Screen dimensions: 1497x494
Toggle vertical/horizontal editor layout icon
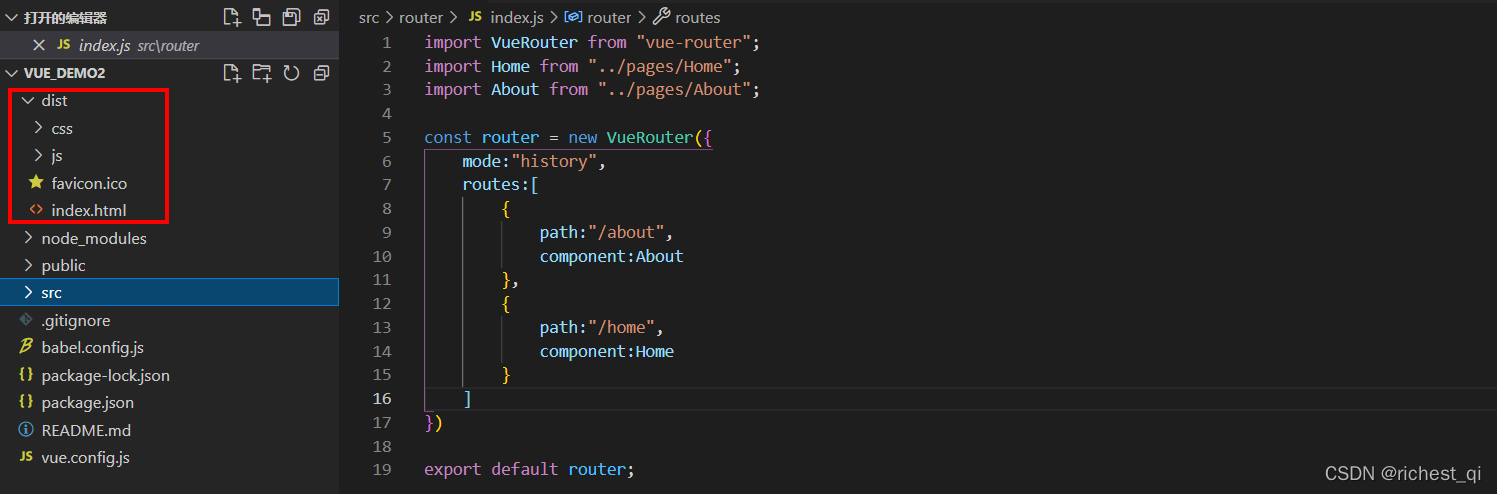pyautogui.click(x=261, y=17)
